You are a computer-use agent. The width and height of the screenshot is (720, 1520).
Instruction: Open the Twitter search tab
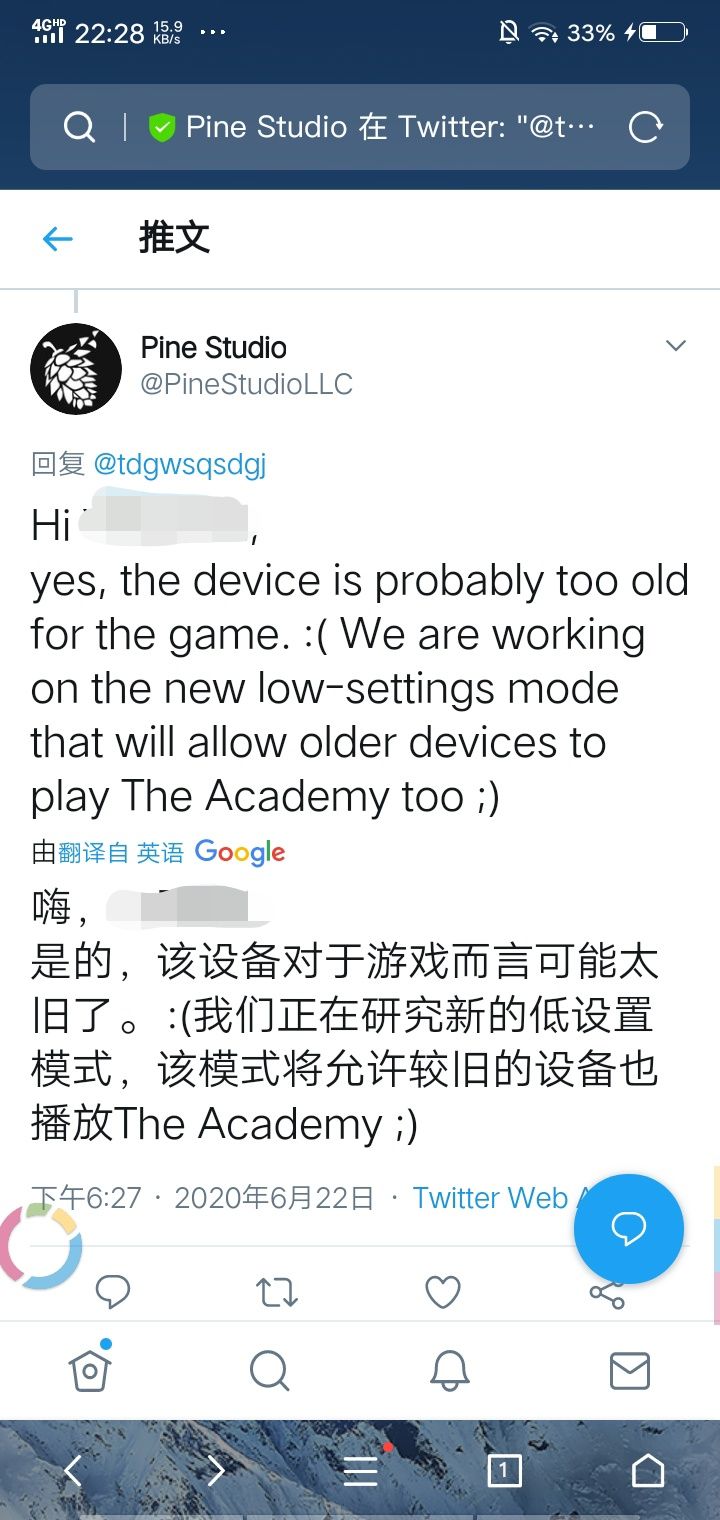tap(269, 1370)
